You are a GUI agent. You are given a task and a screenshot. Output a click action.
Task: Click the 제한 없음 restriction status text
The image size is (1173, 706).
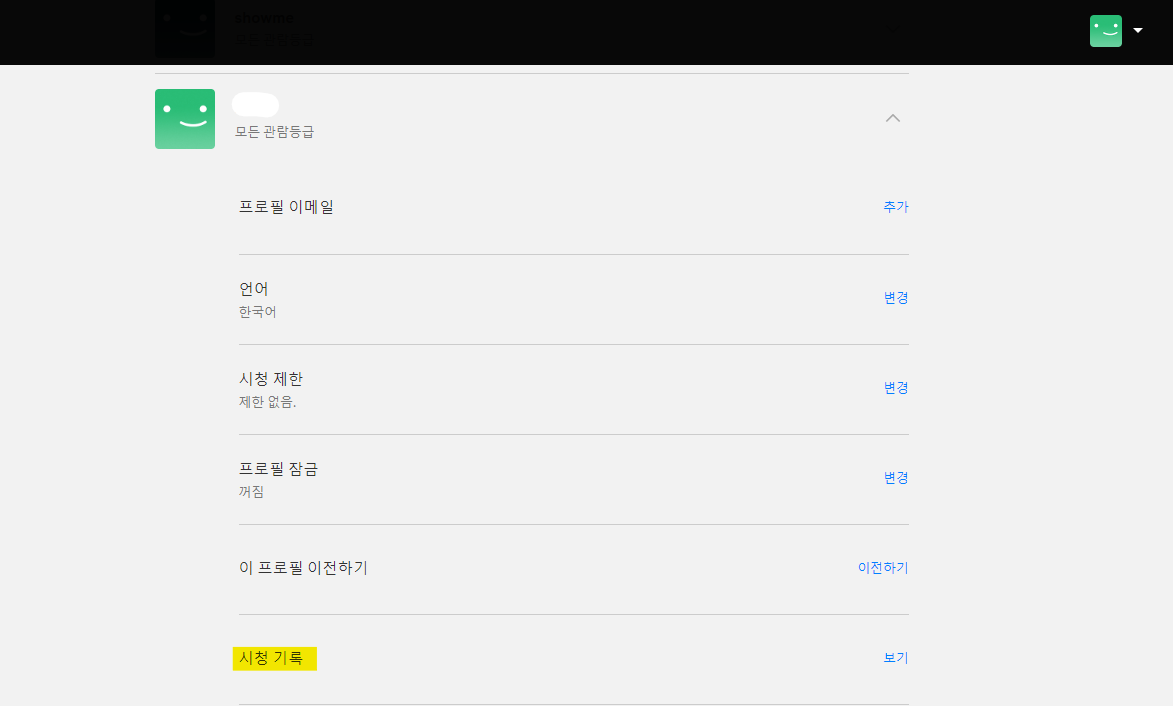coord(267,402)
